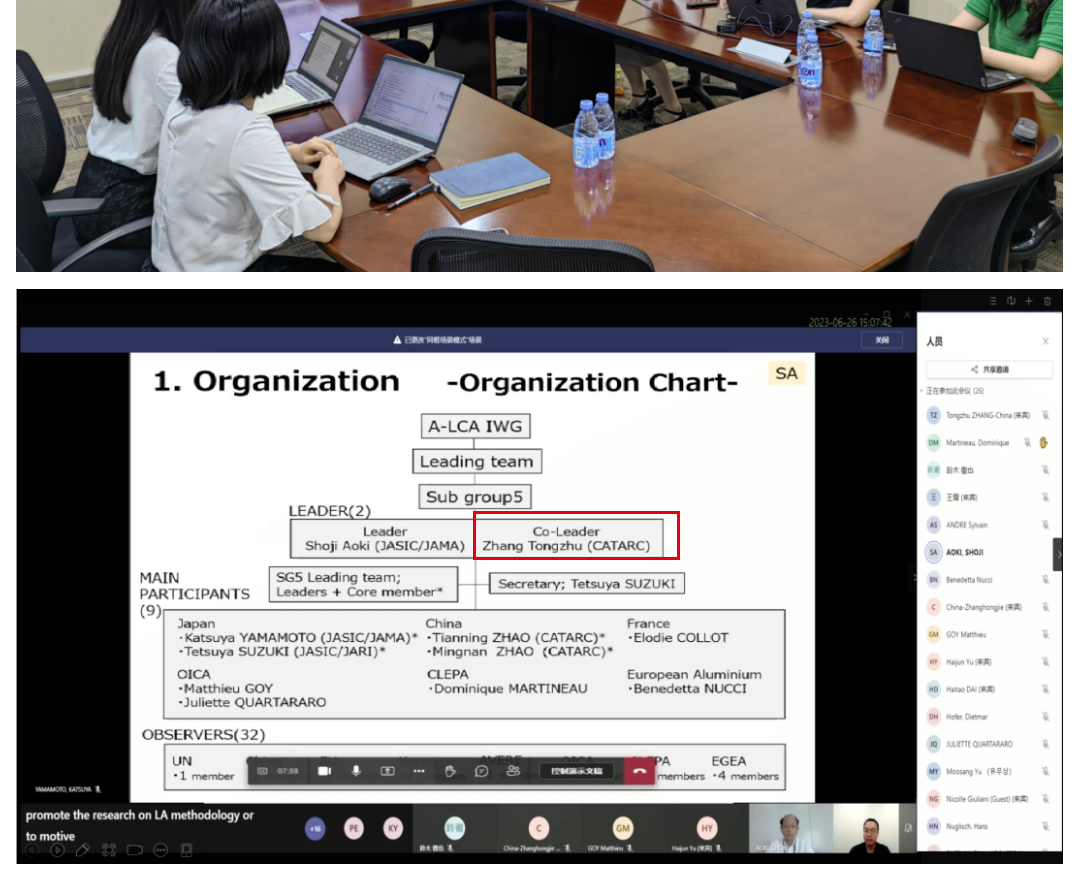This screenshot has height=881, width=1076.
Task: Select Martineau, Dominique in participants list
Action: tap(976, 443)
